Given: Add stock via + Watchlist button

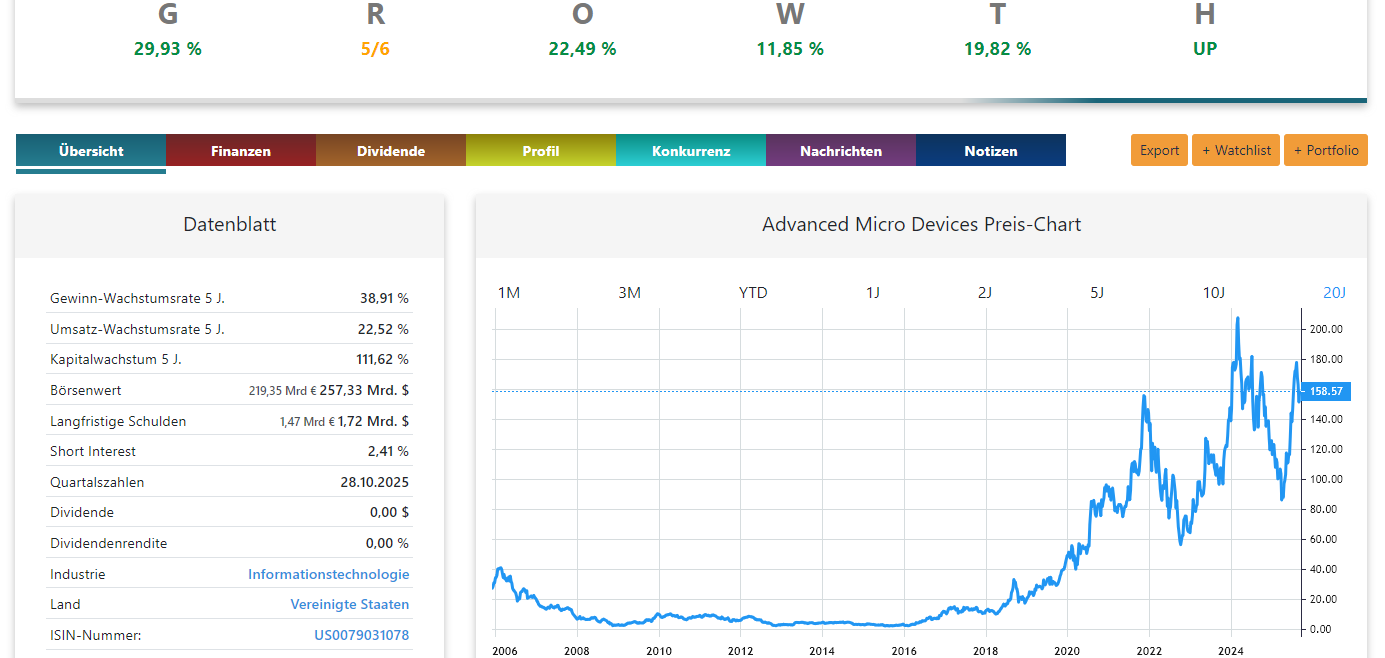Looking at the screenshot, I should click(1236, 150).
